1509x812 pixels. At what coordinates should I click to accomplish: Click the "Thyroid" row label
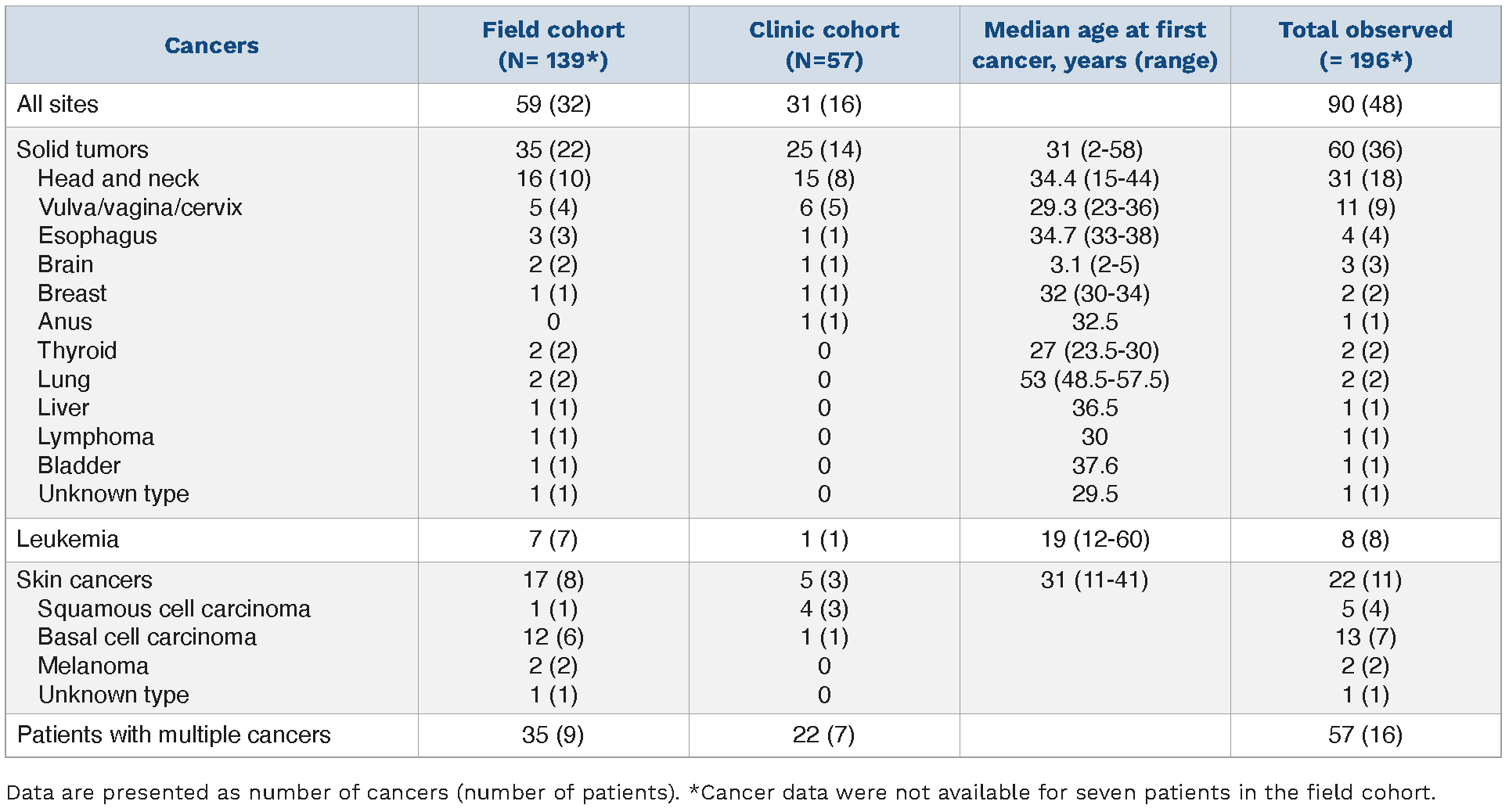coord(77,350)
